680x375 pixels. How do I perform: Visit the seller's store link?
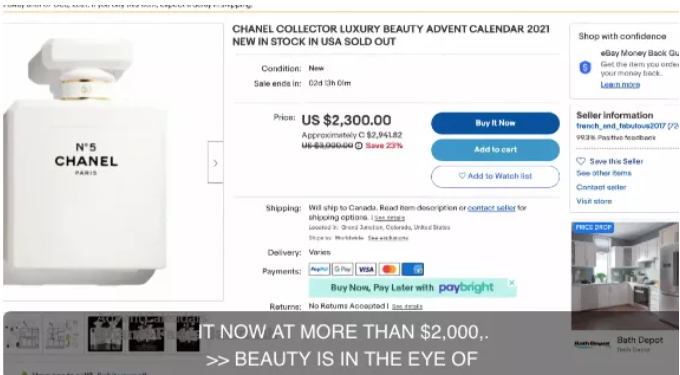tap(594, 201)
